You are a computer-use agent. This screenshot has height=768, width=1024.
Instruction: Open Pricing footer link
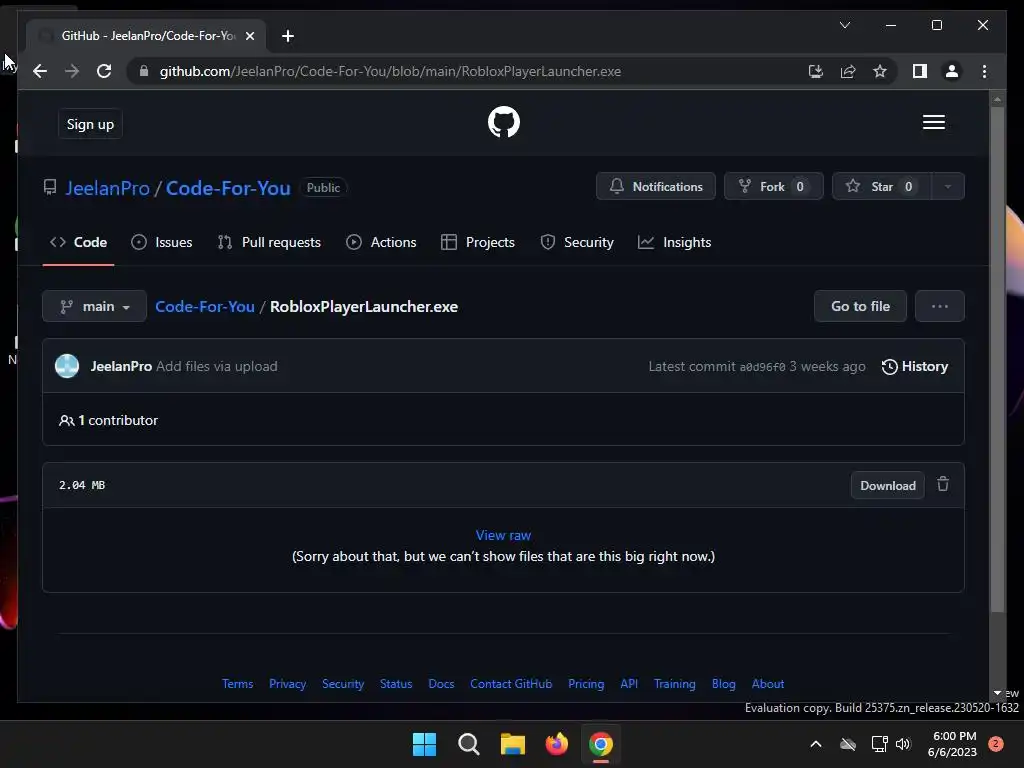coord(586,684)
